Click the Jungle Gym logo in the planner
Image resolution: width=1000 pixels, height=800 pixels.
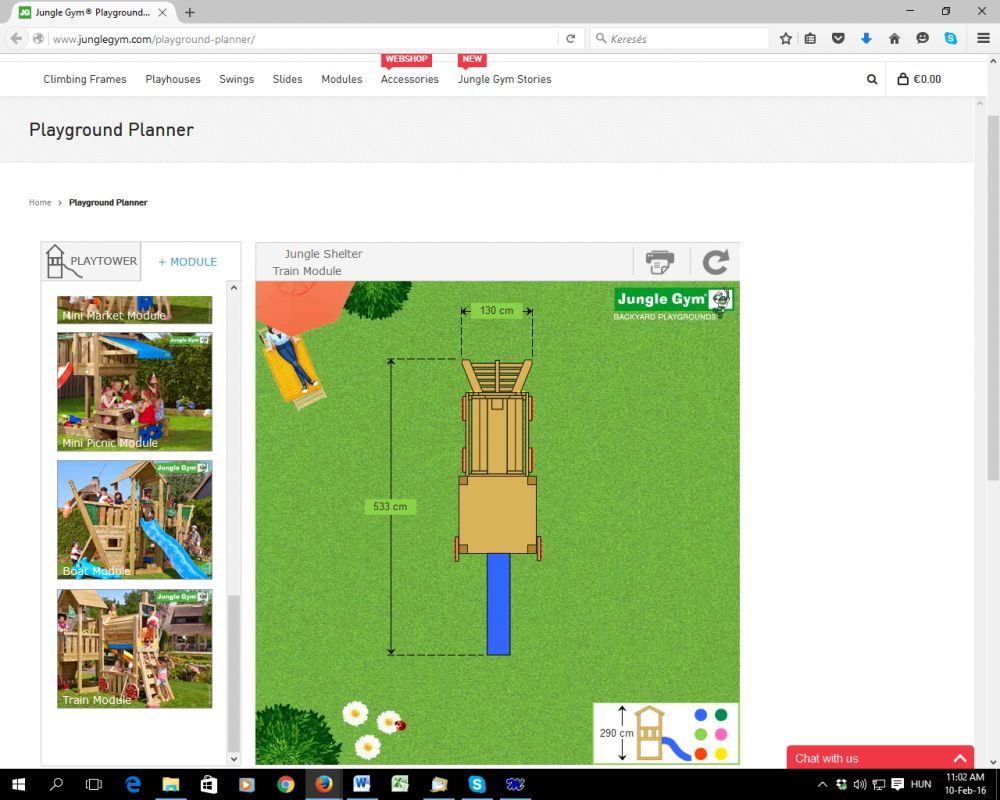(673, 304)
